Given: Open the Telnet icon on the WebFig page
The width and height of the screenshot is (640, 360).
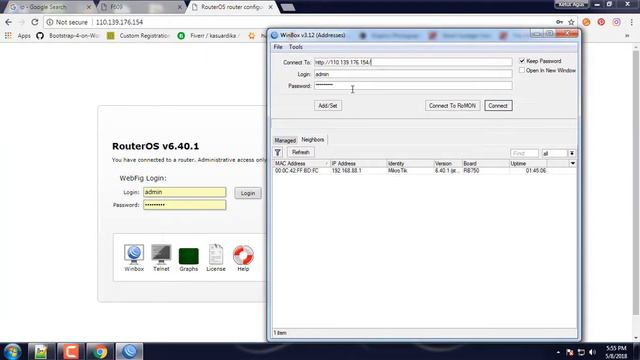Looking at the screenshot, I should (161, 258).
